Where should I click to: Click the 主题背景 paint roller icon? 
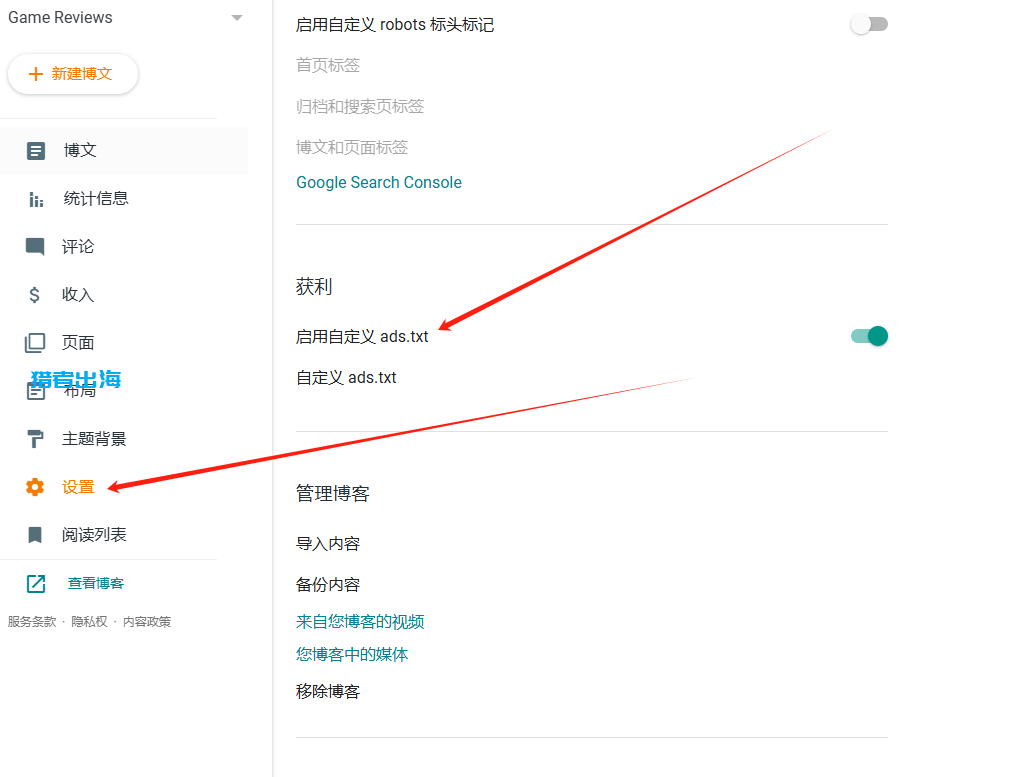[x=35, y=439]
